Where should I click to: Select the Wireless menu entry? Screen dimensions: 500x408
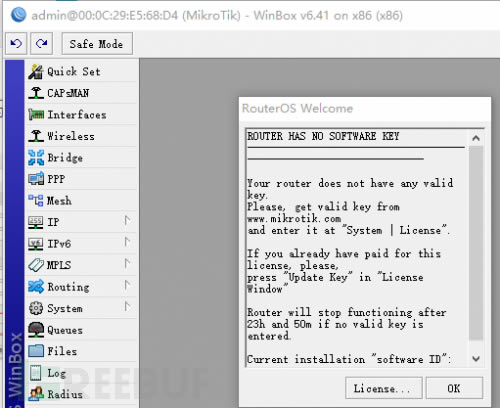click(x=82, y=136)
